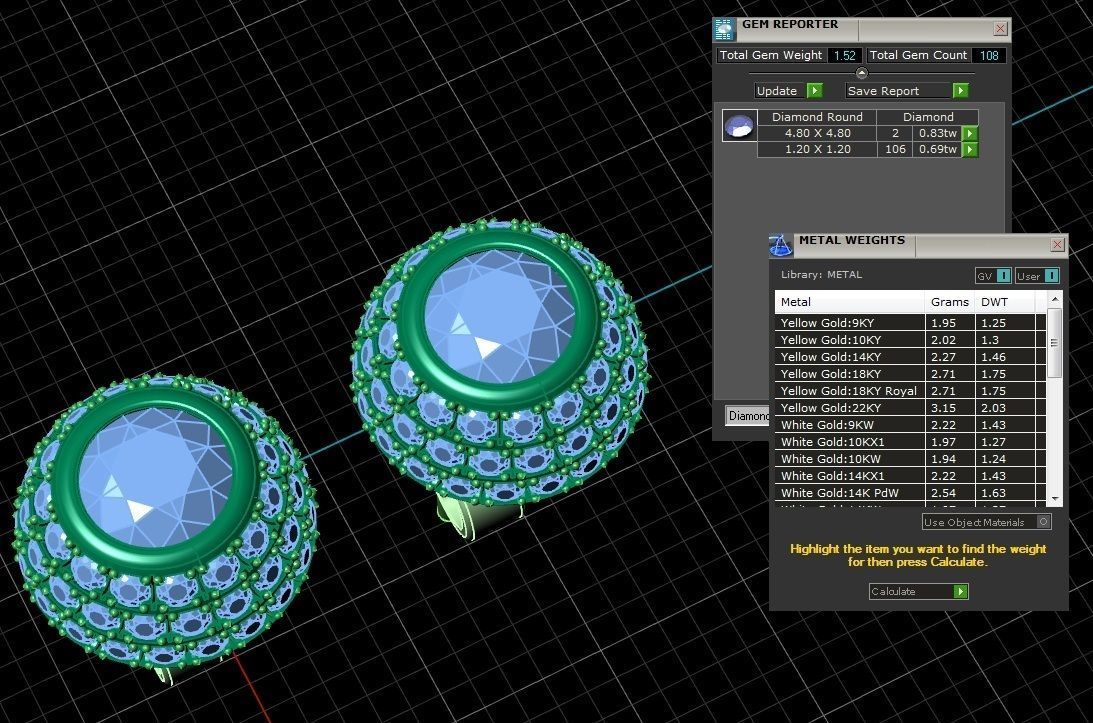Click the Grams column header
Image resolution: width=1093 pixels, height=723 pixels.
tap(949, 302)
